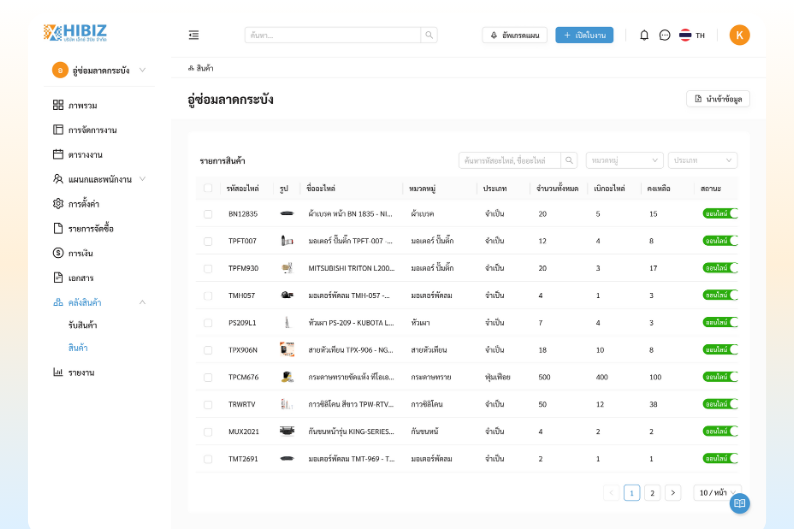Go to รับสินค้า in the sidebar
Screen dimensions: 794x529
click(83, 325)
